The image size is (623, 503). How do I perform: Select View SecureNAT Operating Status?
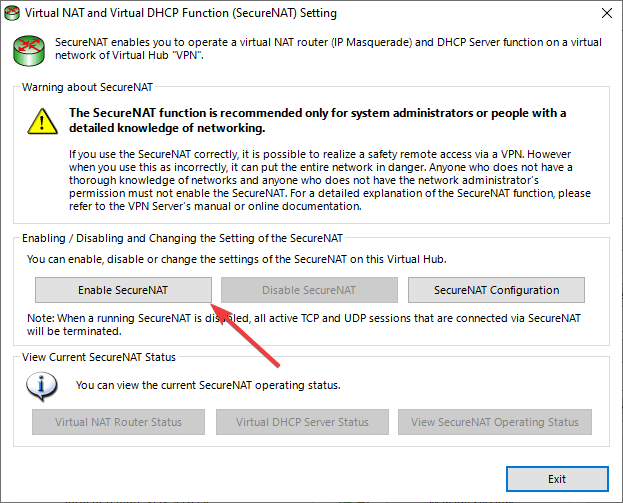495,422
